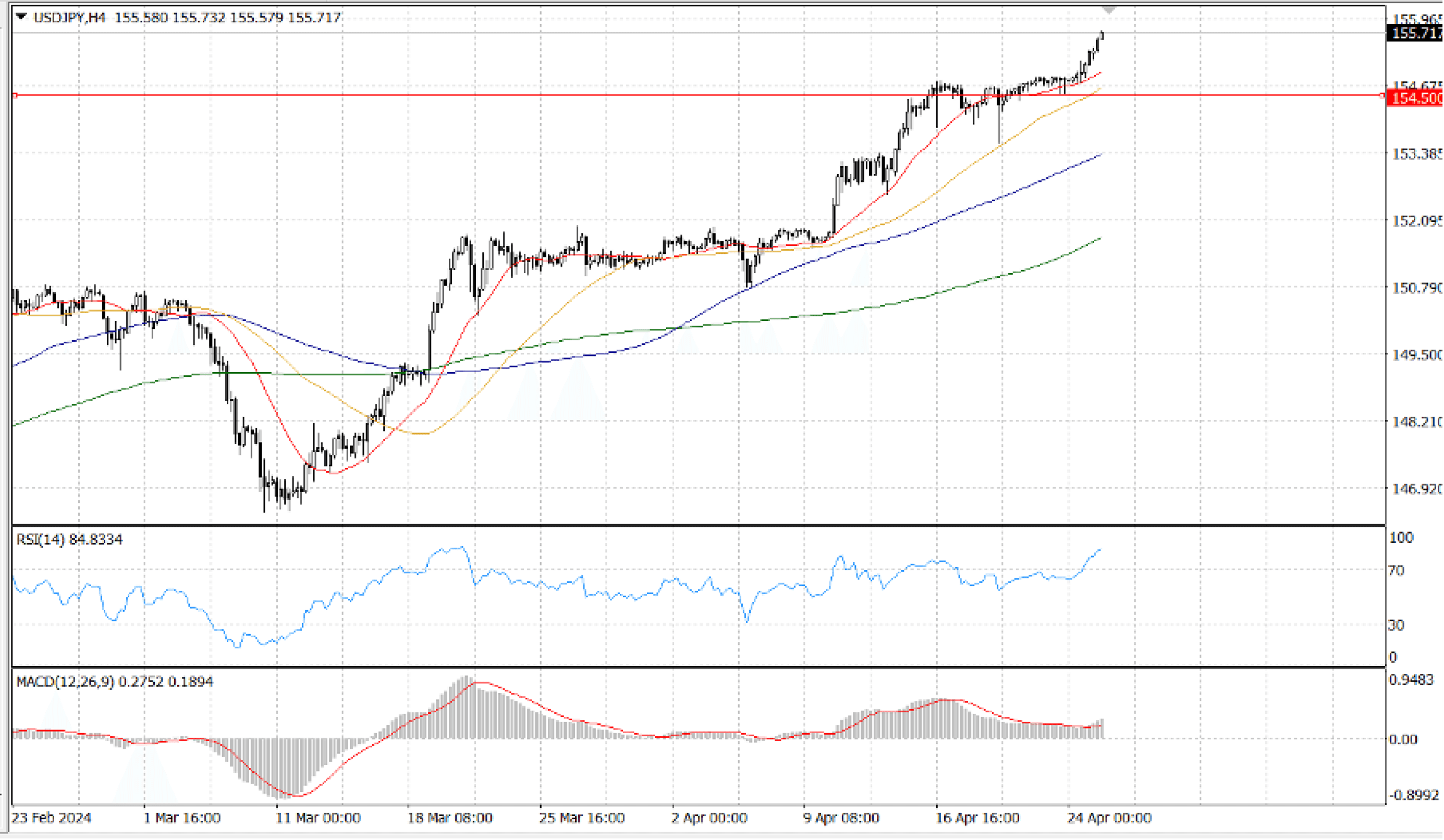
Task: Click the grey chart shift triangle marker
Action: coord(1109,10)
